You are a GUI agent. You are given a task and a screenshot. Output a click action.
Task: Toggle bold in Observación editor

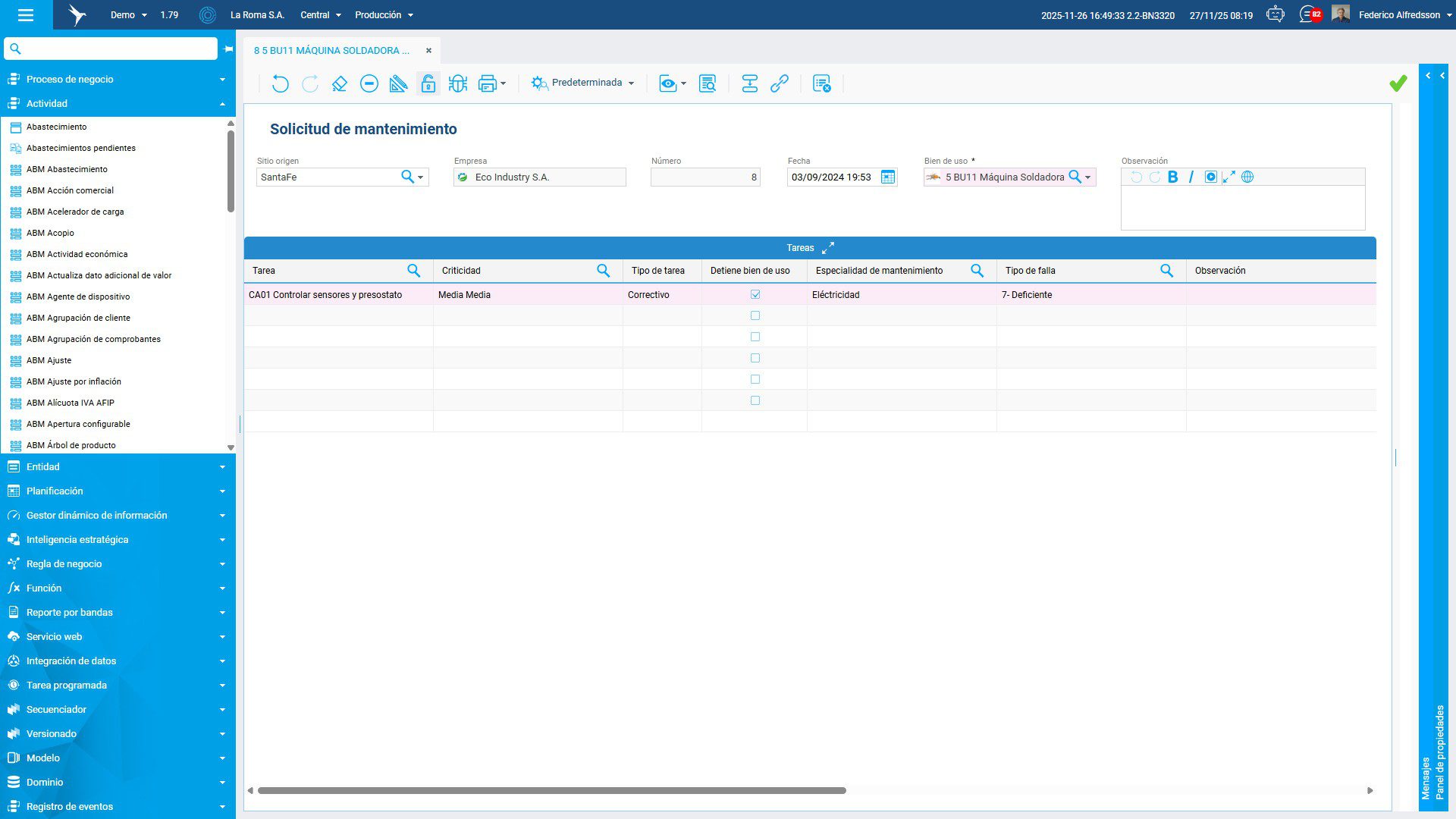tap(1172, 177)
